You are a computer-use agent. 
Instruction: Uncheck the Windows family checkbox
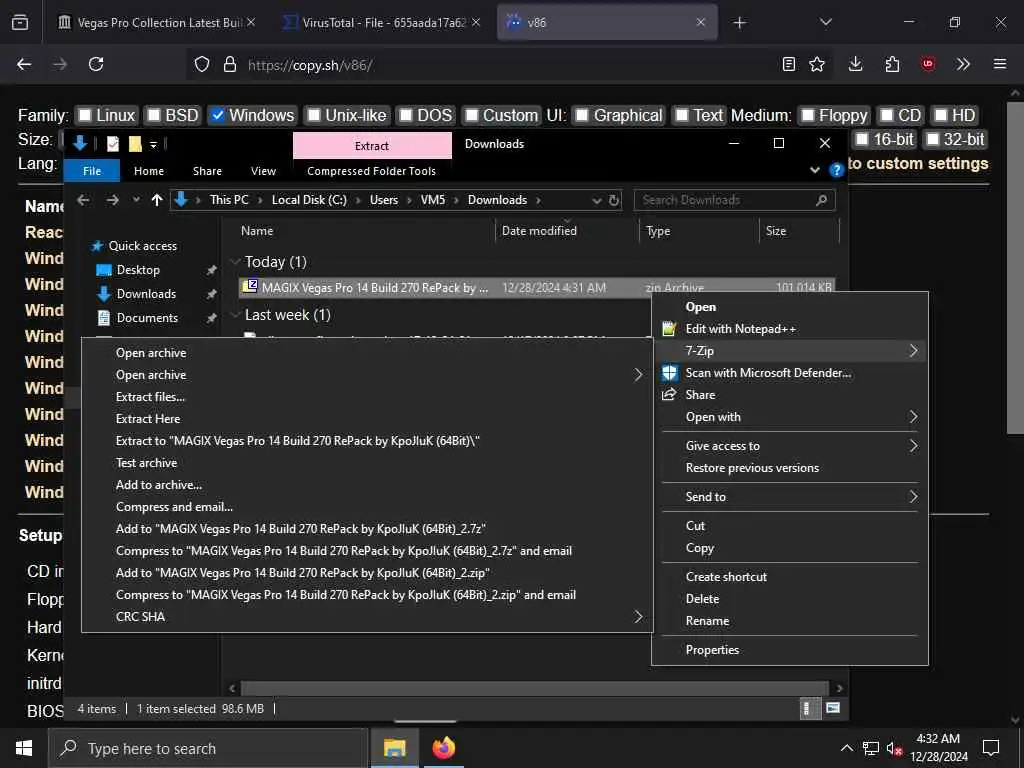218,116
